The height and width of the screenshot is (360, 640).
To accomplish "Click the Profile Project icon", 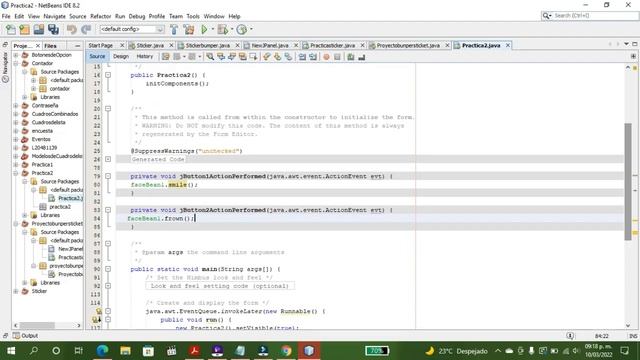I will 242,29.
